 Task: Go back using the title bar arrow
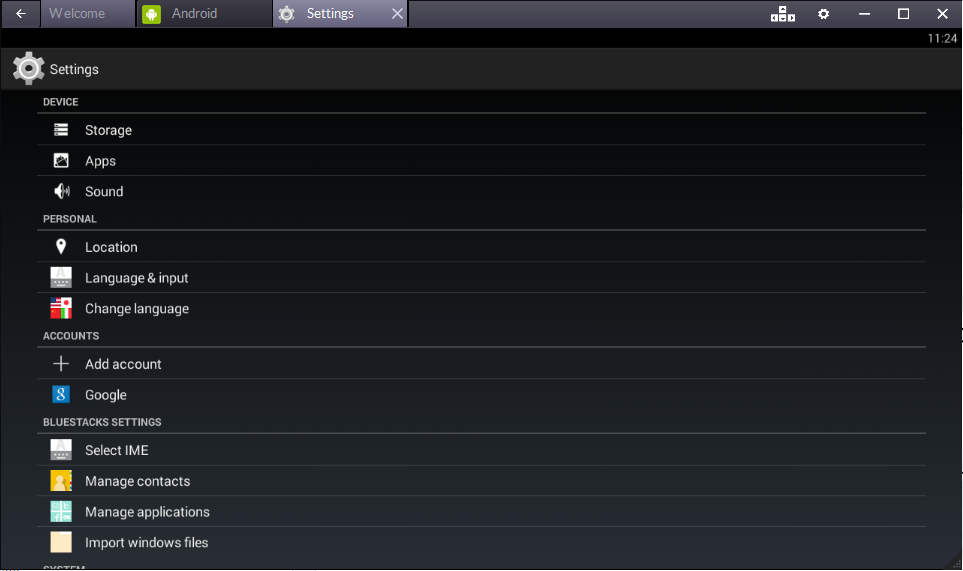tap(21, 14)
